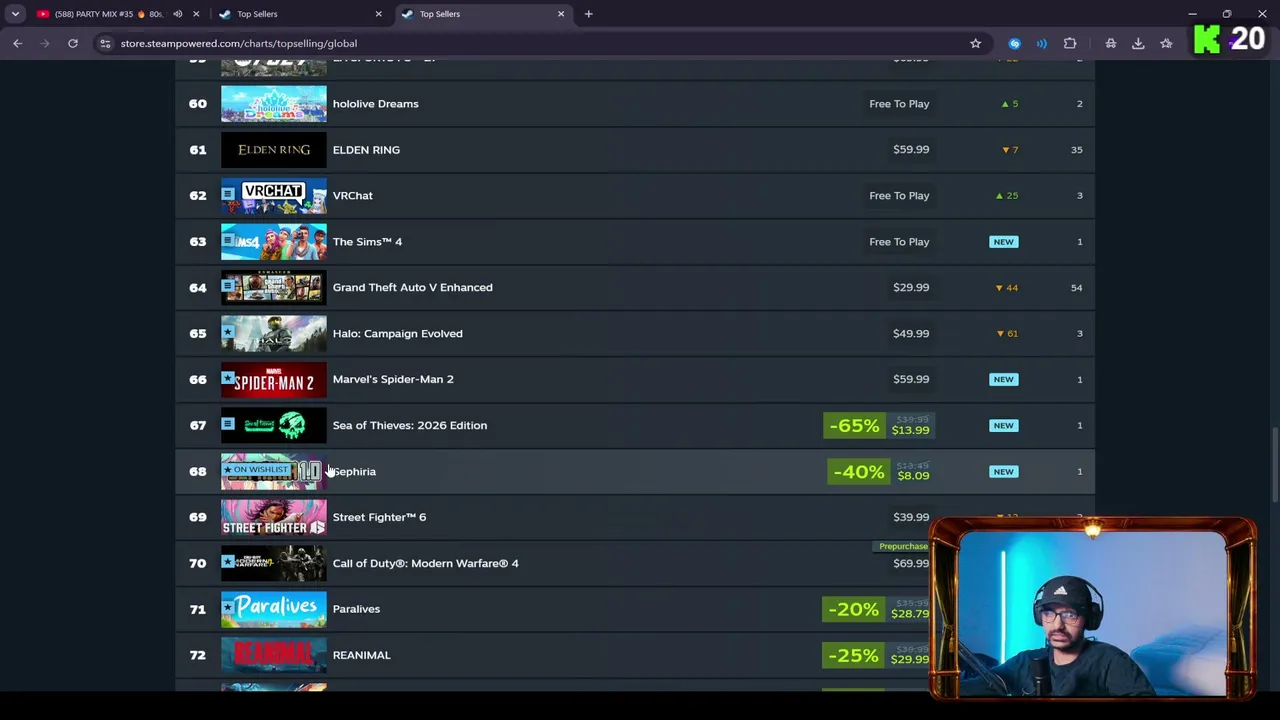Click the in-library icon on The Sims 4 thumbnail

[228, 241]
